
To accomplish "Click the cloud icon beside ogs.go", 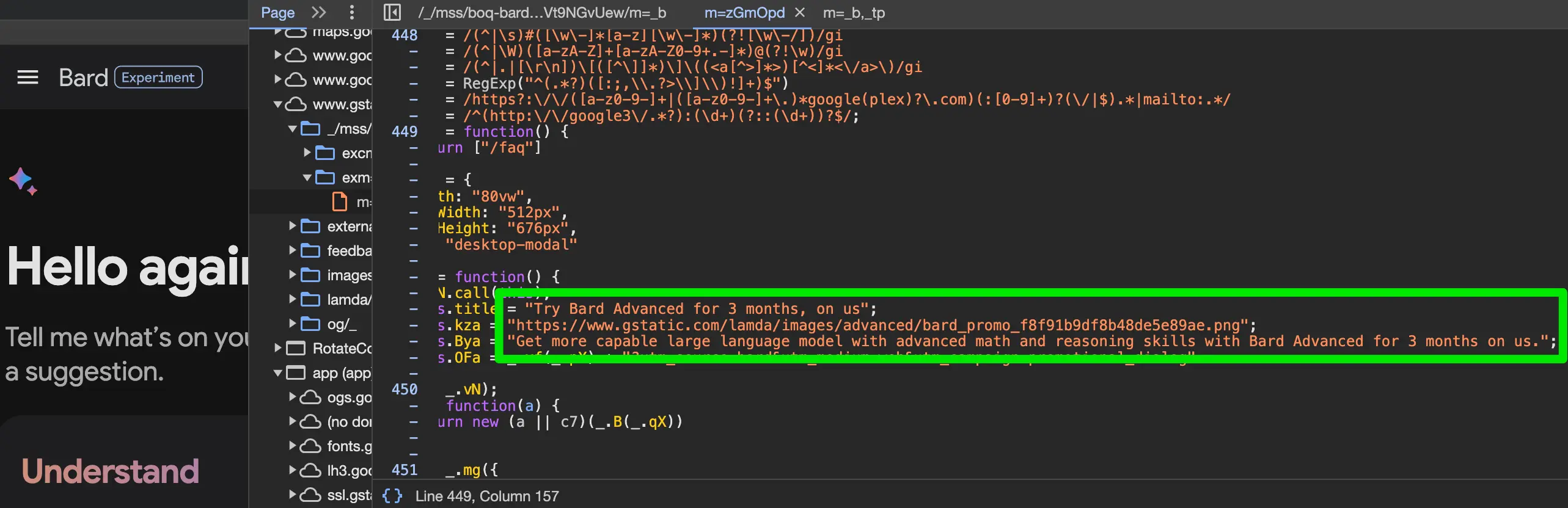I will pyautogui.click(x=310, y=397).
